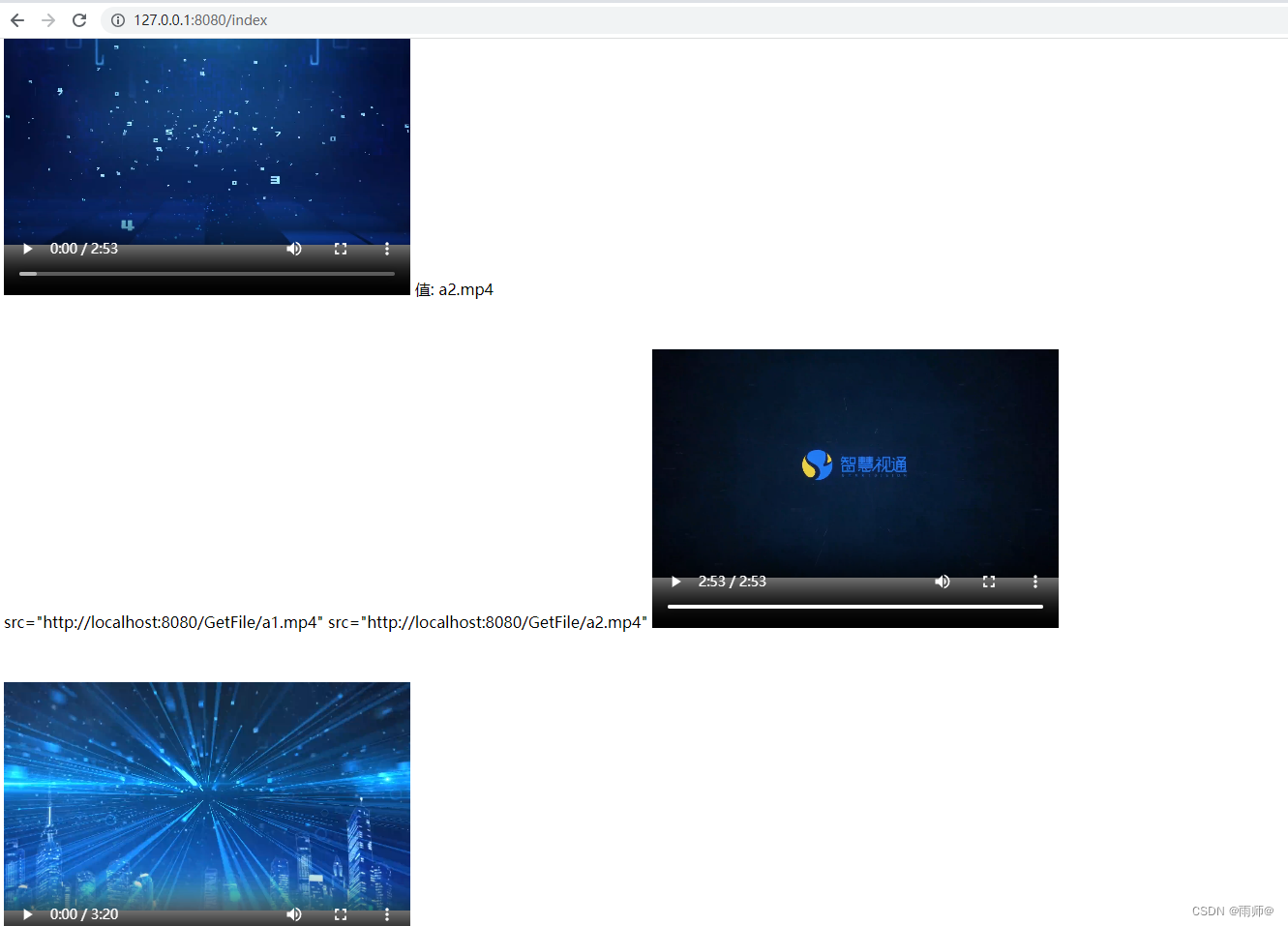Play the video showing 2:53 / 2:53
Image resolution: width=1288 pixels, height=926 pixels.
pyautogui.click(x=676, y=582)
